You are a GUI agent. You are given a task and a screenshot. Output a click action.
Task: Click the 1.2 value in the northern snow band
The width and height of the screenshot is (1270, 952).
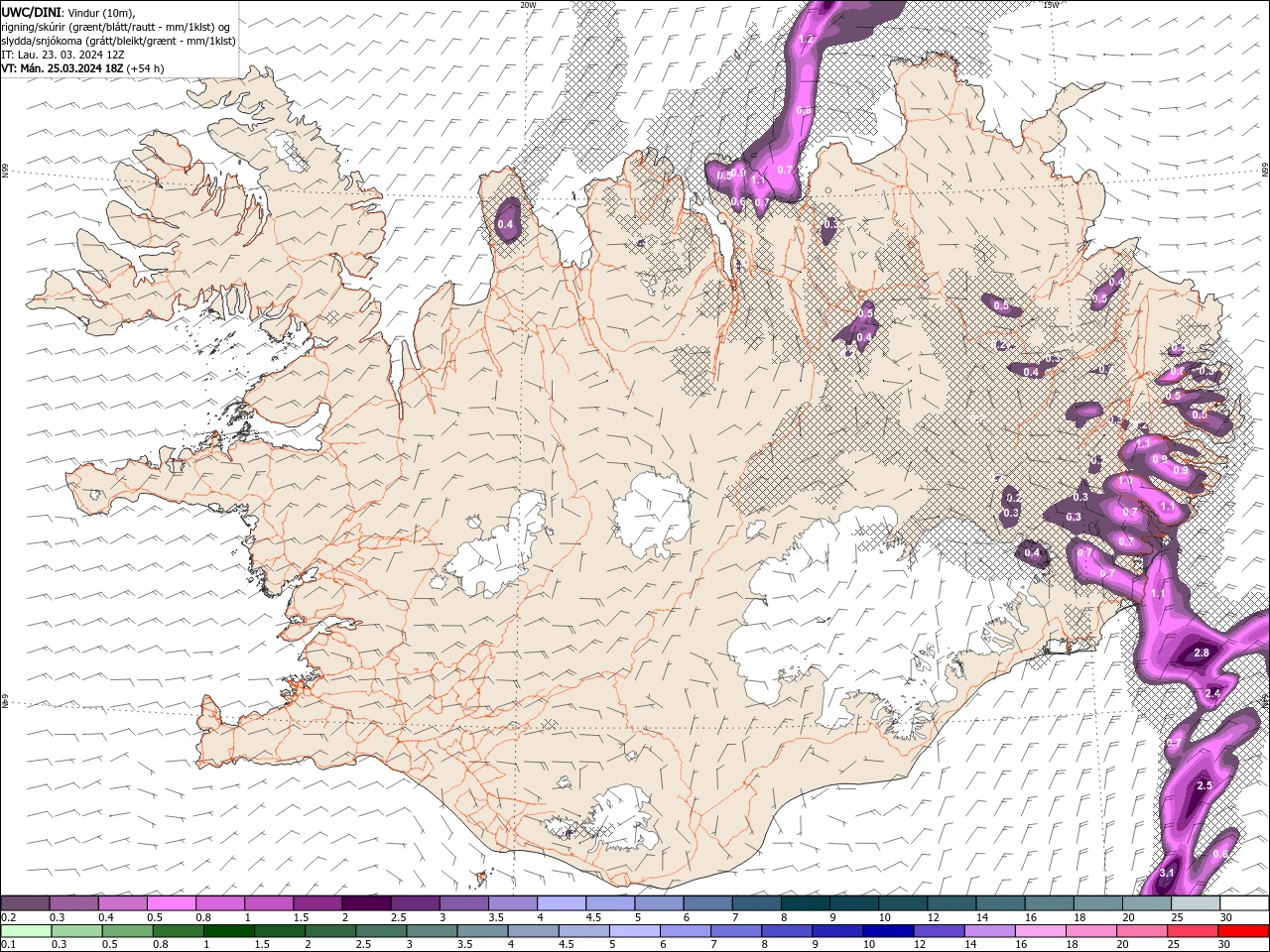[x=806, y=39]
